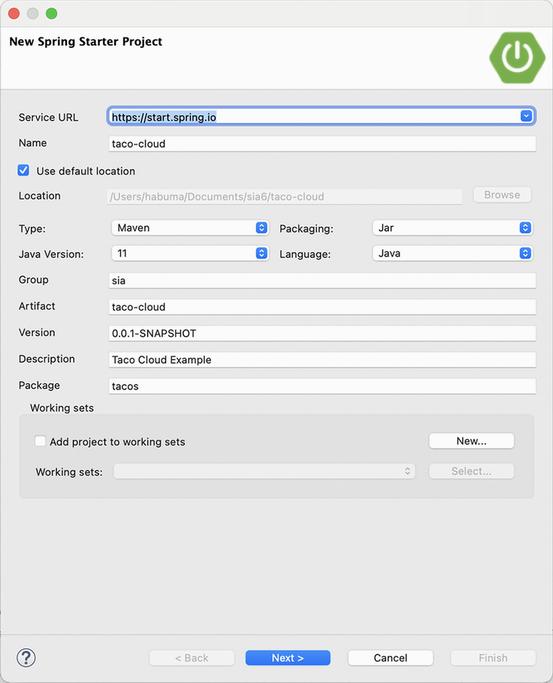Click the New... working set button

point(472,441)
